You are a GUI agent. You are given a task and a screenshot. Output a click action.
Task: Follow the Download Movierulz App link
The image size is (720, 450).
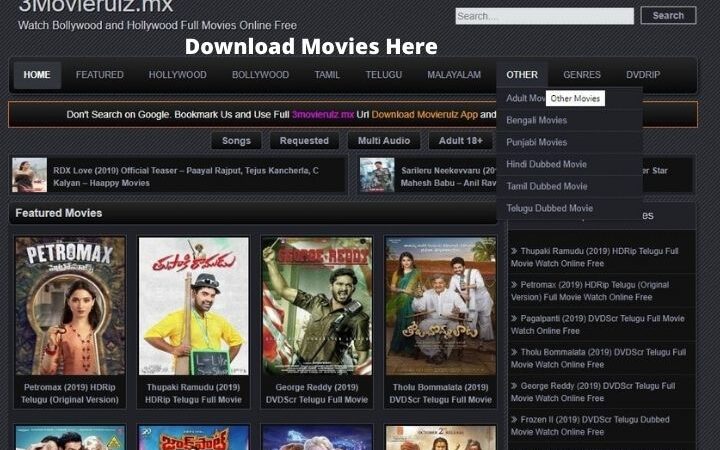[x=425, y=115]
